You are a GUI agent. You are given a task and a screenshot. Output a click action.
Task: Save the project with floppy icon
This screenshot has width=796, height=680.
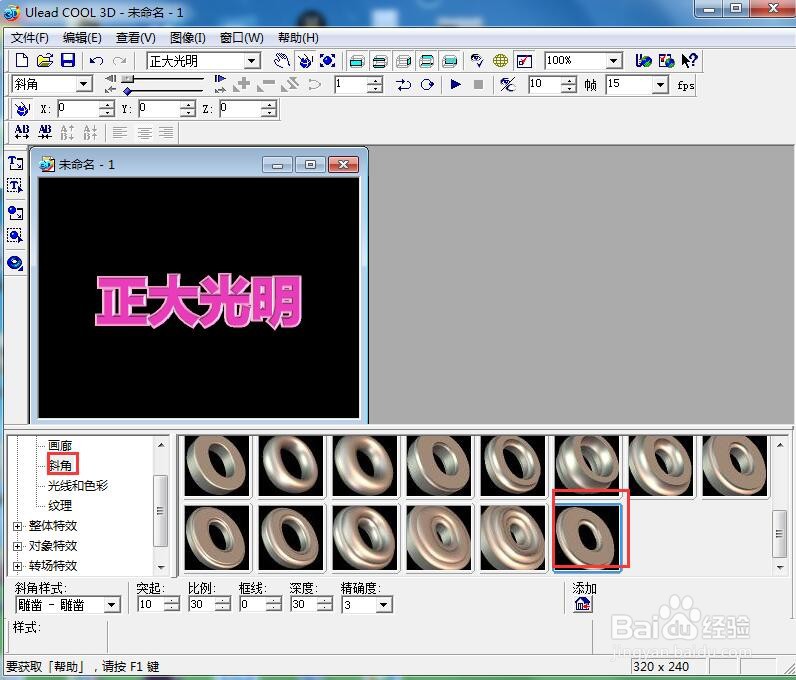[68, 61]
